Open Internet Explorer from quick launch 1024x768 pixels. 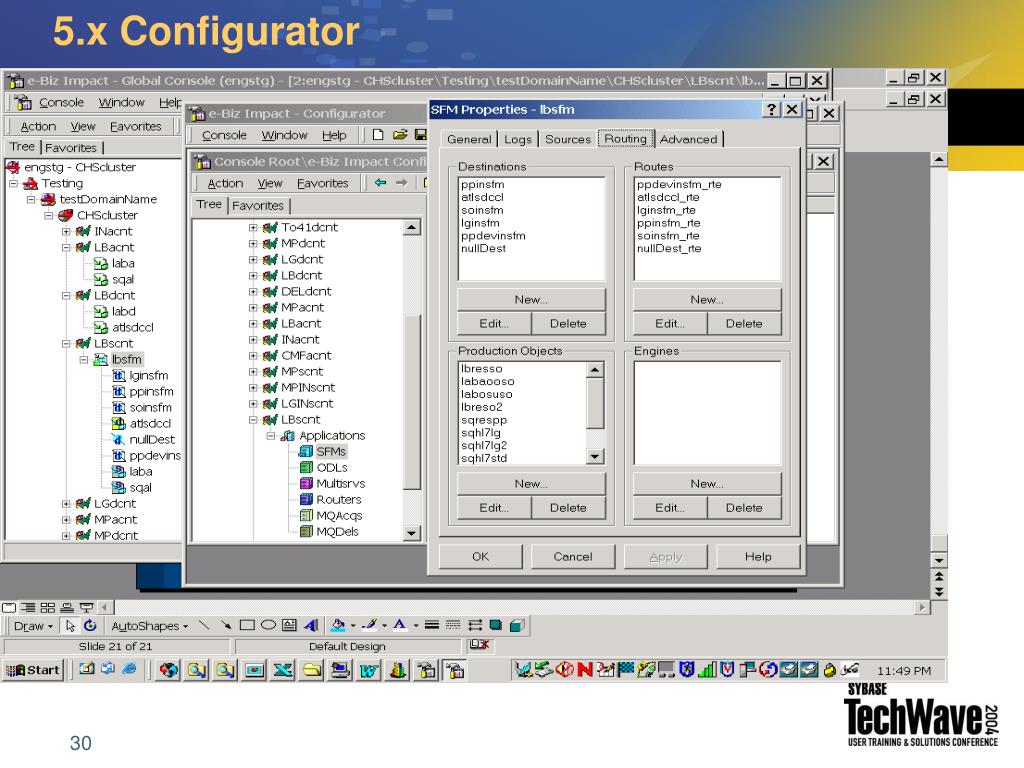[x=129, y=669]
